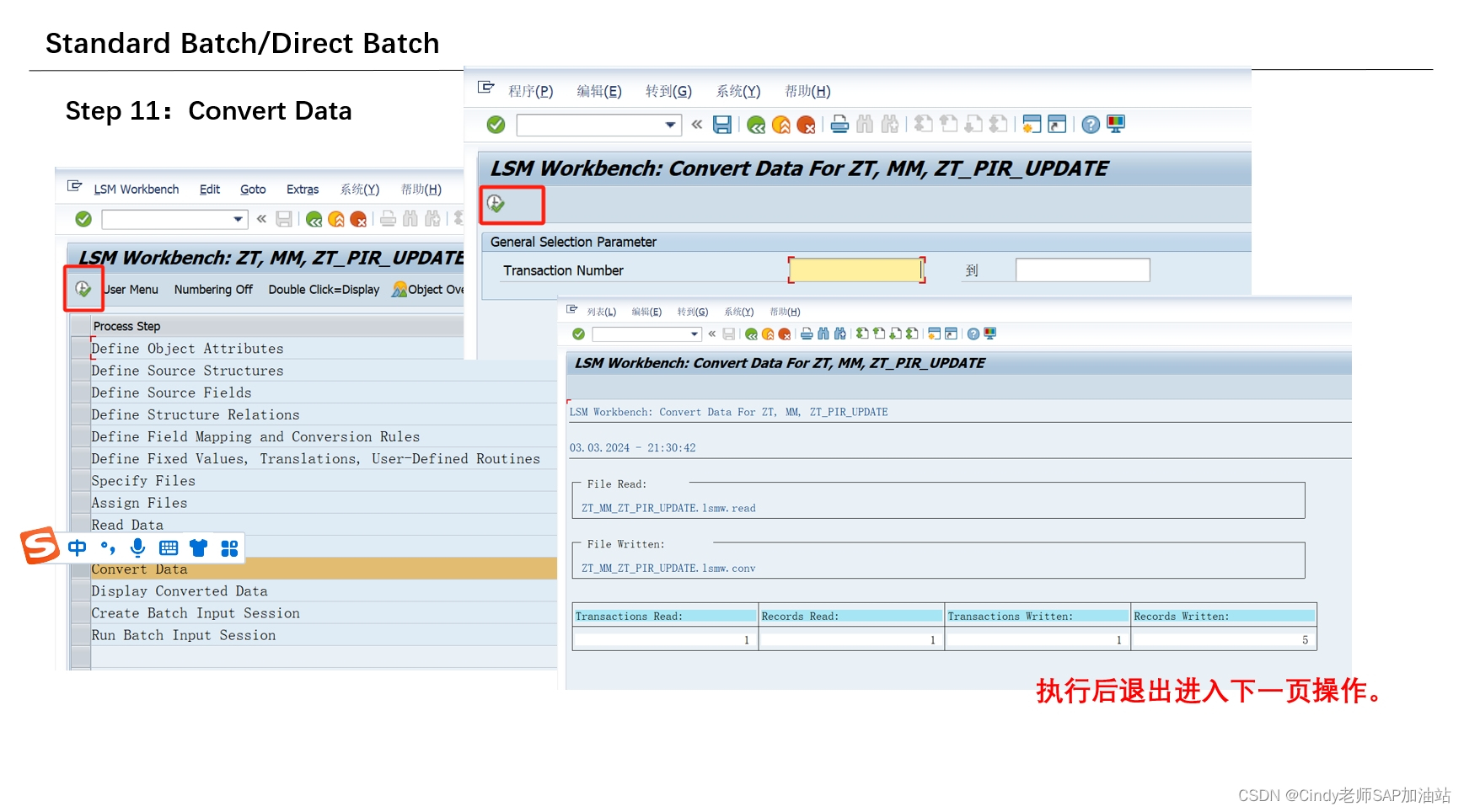The height and width of the screenshot is (812, 1464).
Task: Open the Goto menu in LSM Workbench
Action: pos(253,190)
